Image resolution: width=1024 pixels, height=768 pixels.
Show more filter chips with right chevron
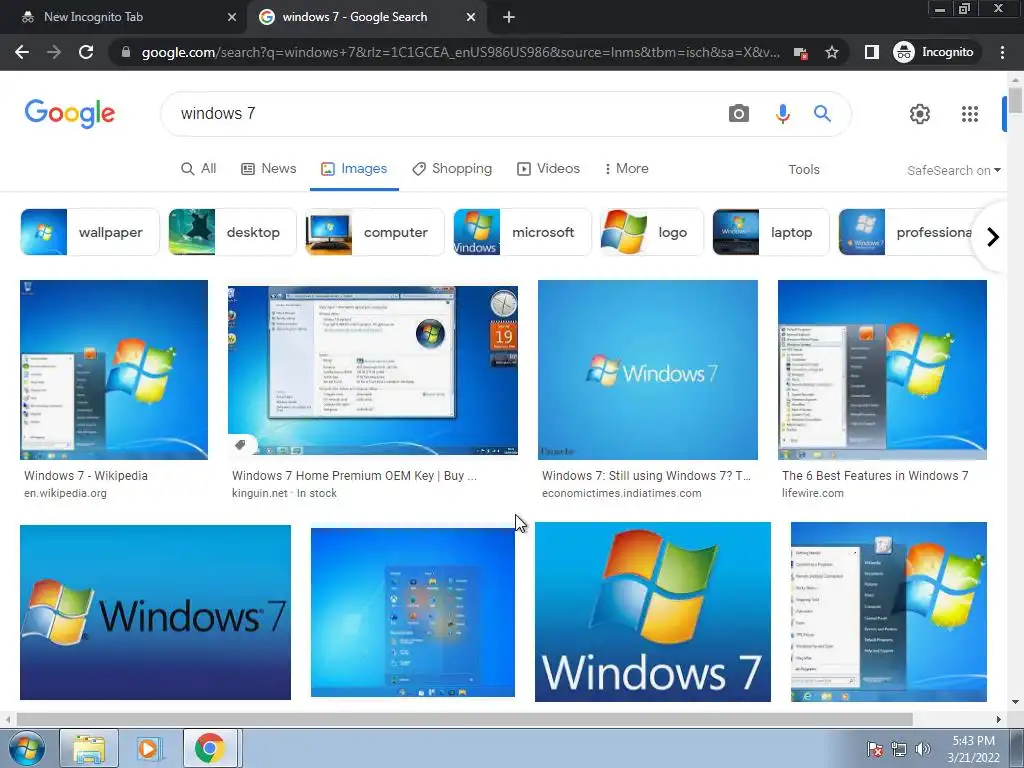tap(993, 236)
